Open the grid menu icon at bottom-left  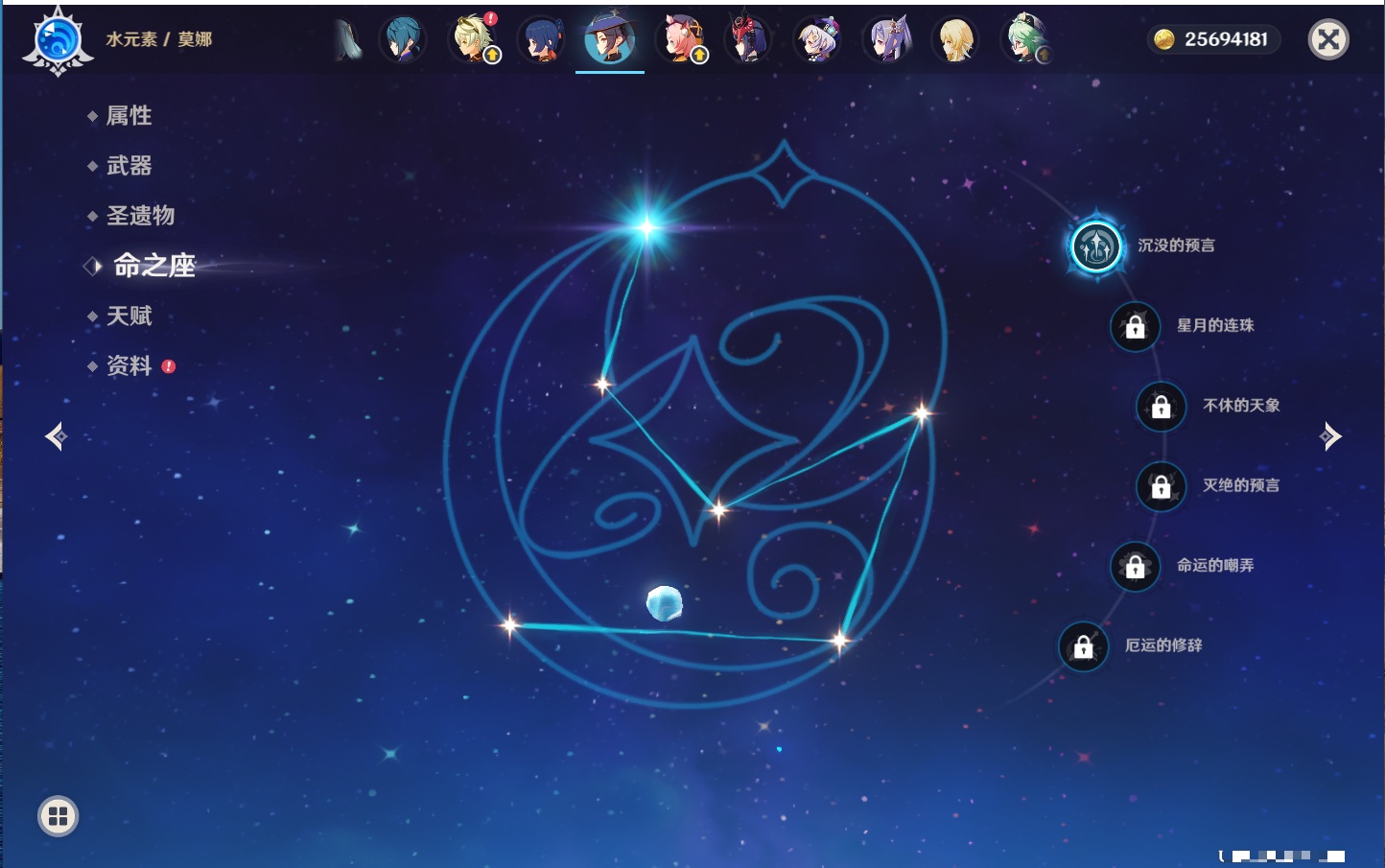(x=58, y=816)
